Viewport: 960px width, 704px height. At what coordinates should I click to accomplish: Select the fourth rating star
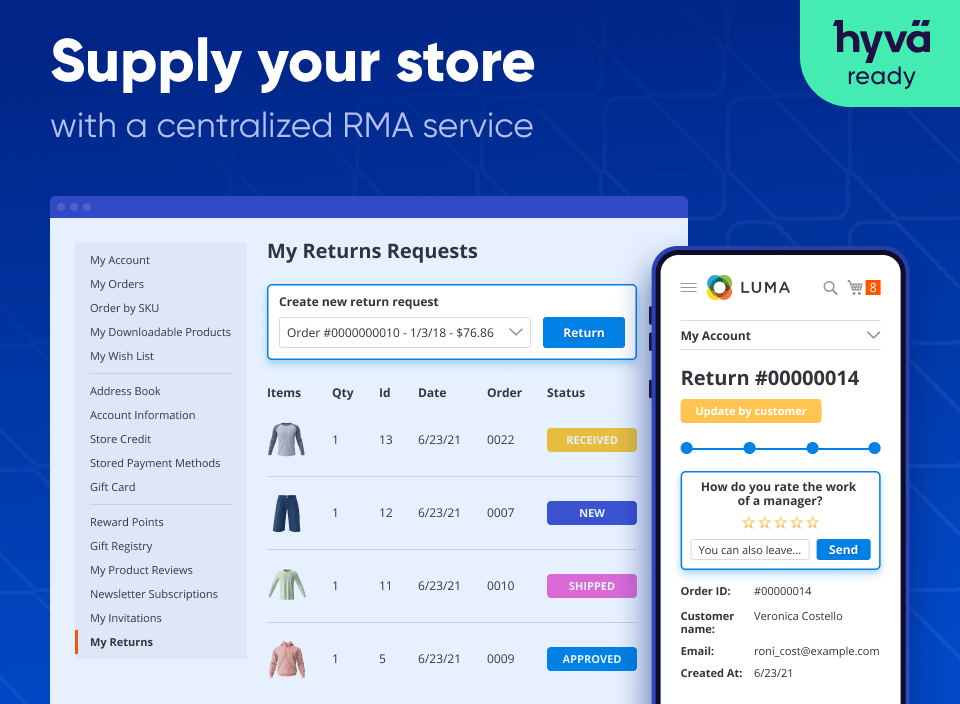[796, 522]
